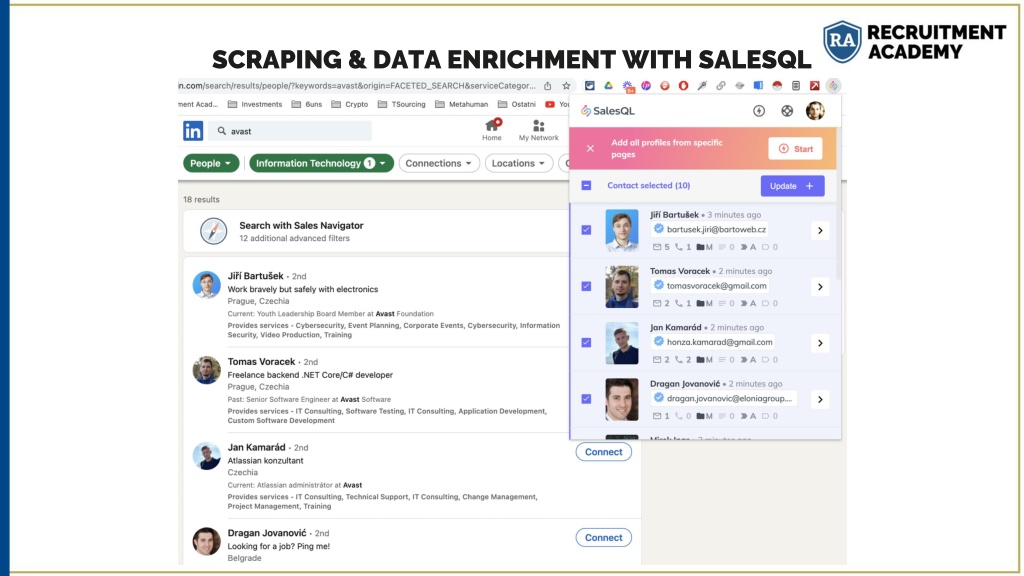Click the SalesQL logo in the panel
Viewport: 1024px width, 576px height.
[x=608, y=111]
